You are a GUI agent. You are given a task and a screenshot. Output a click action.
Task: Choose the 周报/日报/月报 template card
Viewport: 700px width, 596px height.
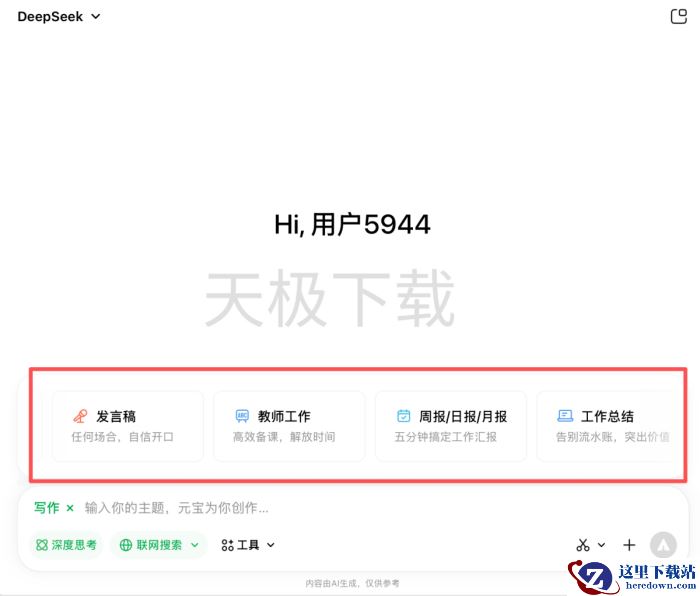pyautogui.click(x=451, y=426)
